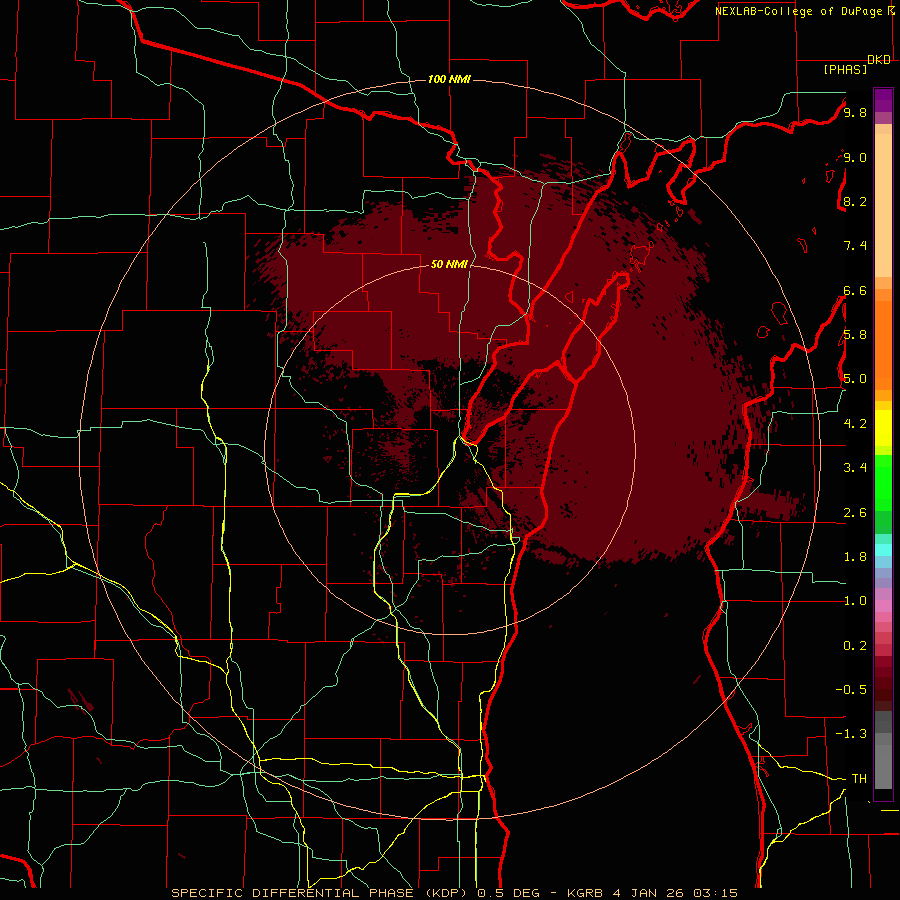Click the 1.0 value on the color scale

click(855, 601)
